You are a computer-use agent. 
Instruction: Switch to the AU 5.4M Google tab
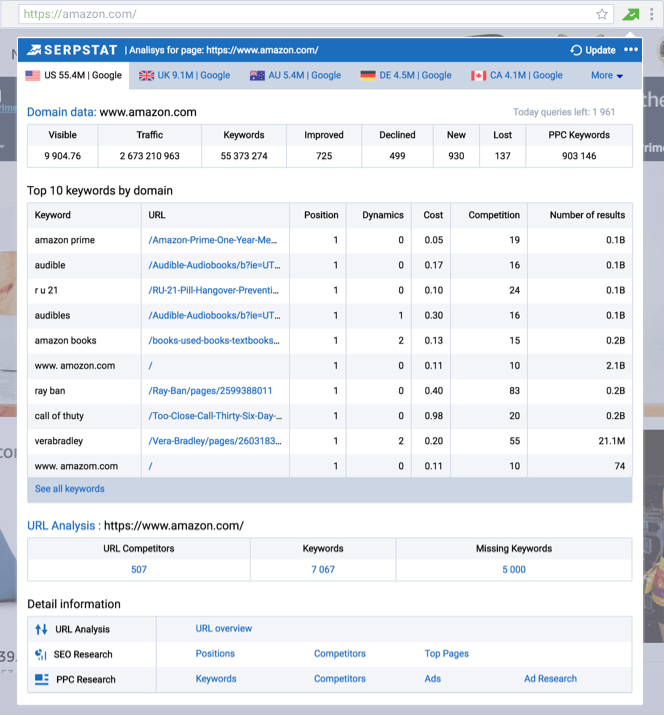pos(295,75)
